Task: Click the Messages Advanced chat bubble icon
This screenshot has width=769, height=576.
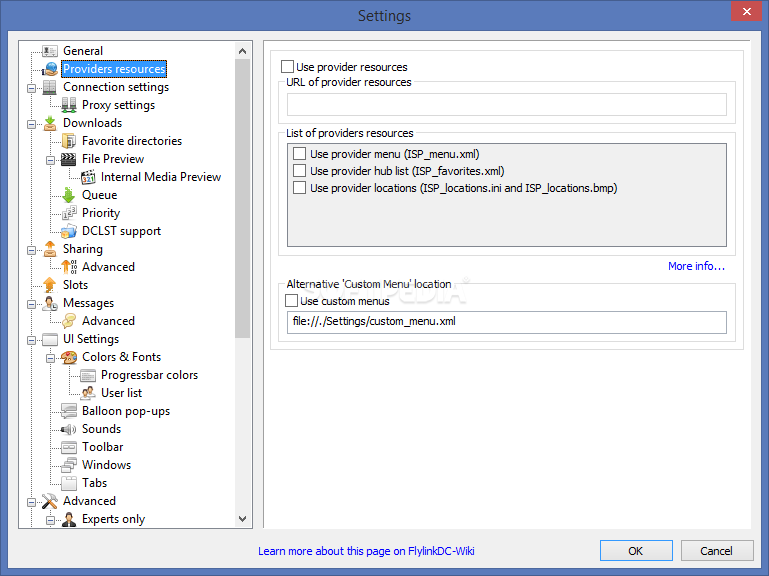Action: pos(69,321)
